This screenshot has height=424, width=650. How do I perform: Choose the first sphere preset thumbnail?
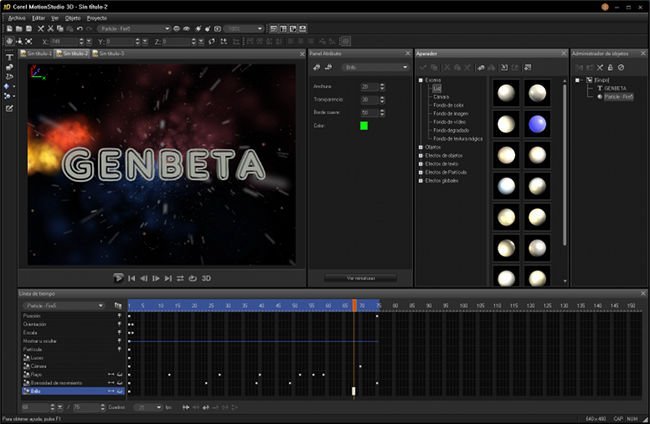[506, 93]
